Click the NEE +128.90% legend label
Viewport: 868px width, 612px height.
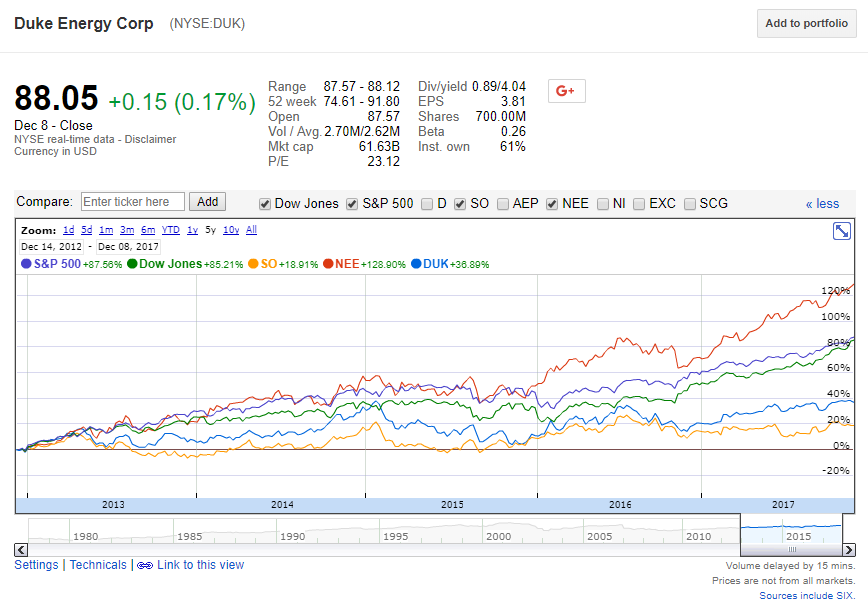tap(370, 264)
